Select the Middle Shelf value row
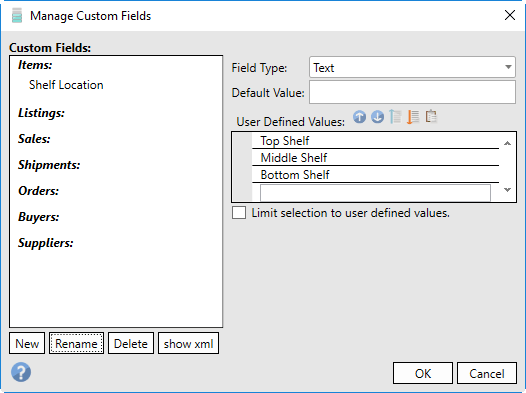The image size is (526, 393). point(375,158)
